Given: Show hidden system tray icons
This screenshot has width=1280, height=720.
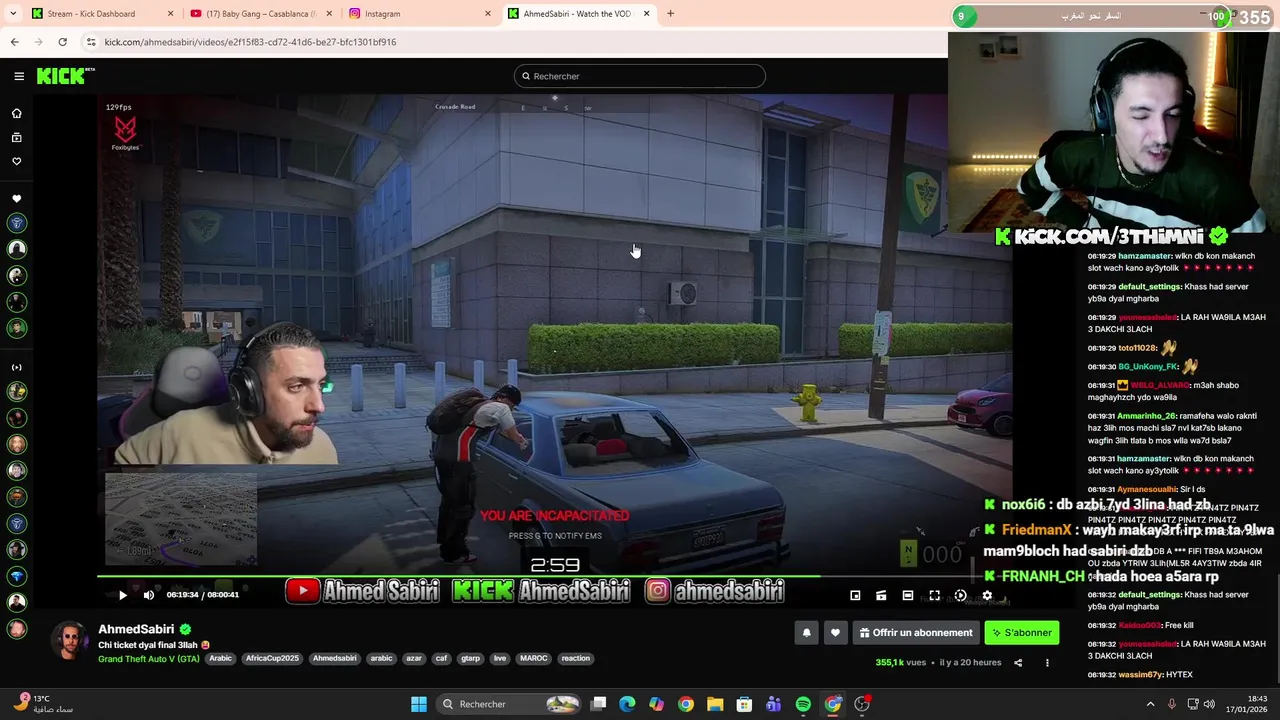Looking at the screenshot, I should (1150, 704).
